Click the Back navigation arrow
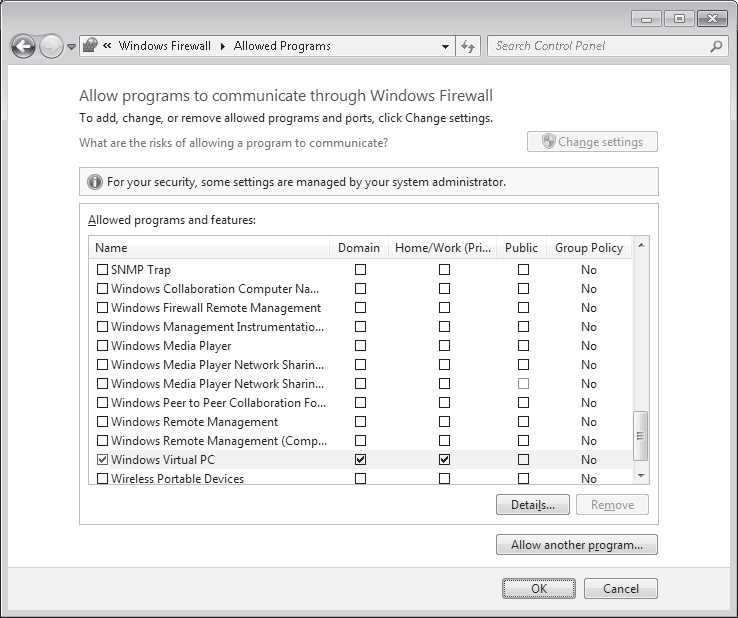This screenshot has width=738, height=618. coord(23,47)
